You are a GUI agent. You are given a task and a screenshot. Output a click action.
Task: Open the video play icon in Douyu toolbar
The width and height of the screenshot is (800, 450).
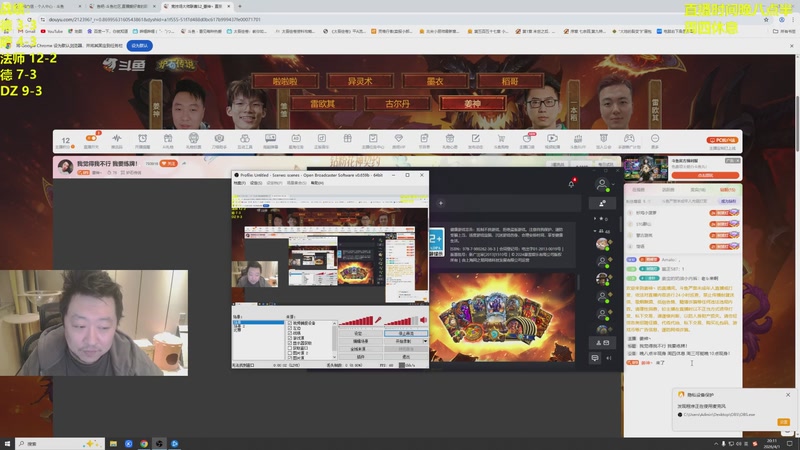552,138
